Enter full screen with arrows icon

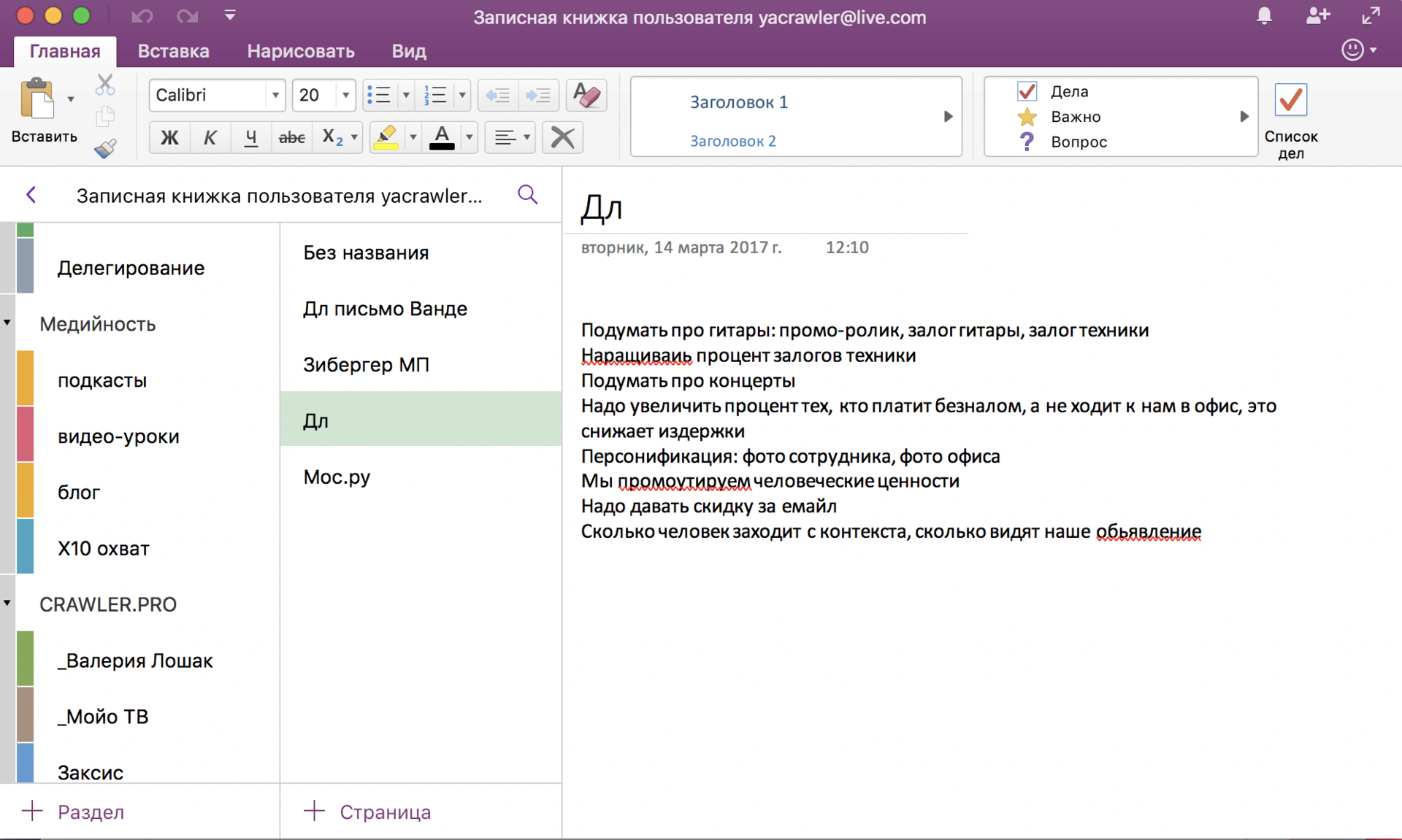pos(1371,15)
